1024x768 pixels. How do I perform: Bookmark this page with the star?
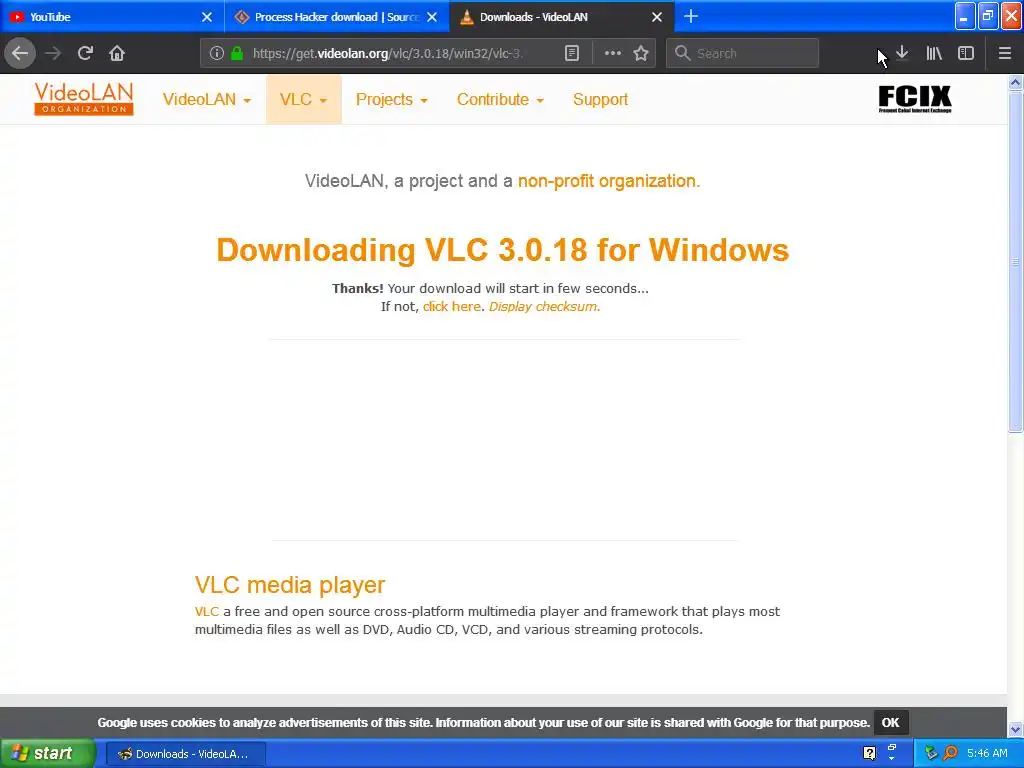pyautogui.click(x=641, y=54)
